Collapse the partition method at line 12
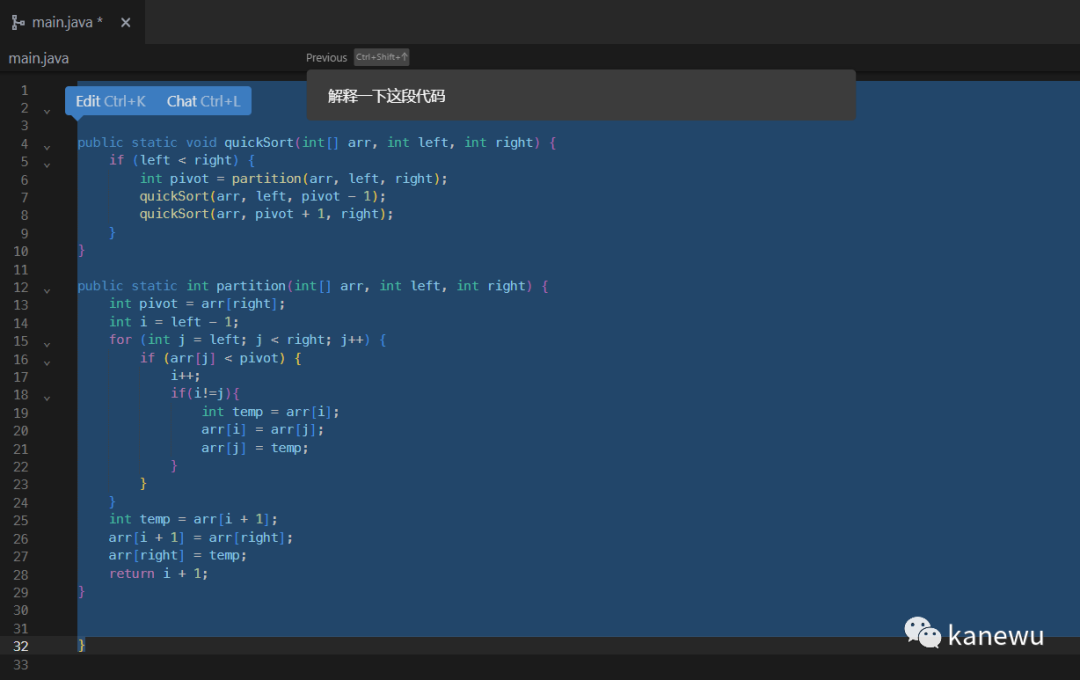1080x680 pixels. coord(47,290)
